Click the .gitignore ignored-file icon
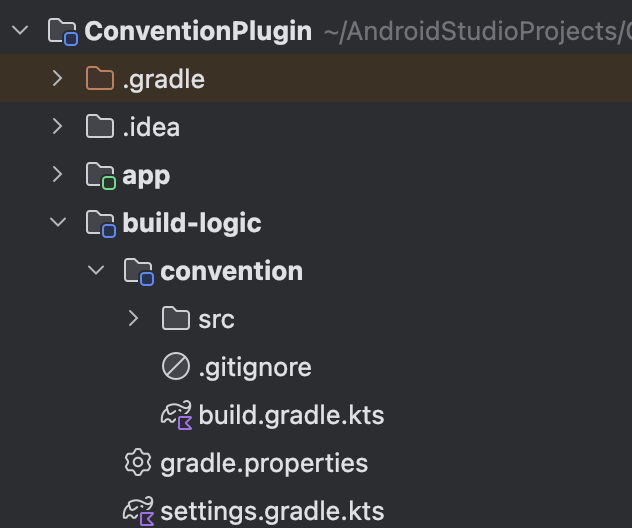The height and width of the screenshot is (528, 632). 175,367
